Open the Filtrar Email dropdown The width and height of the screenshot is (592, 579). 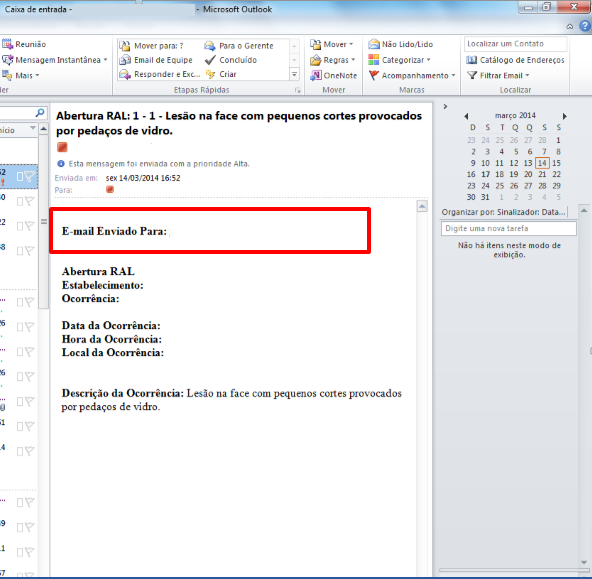498,75
